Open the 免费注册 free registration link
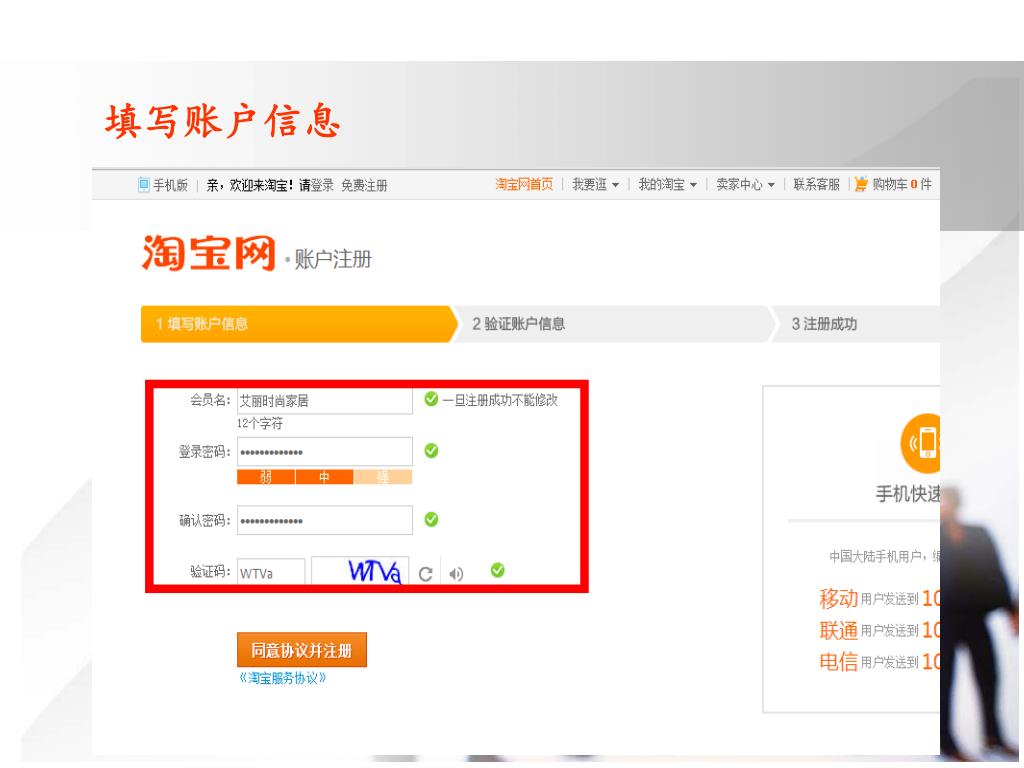Viewport: 1024px width, 768px height. [x=364, y=185]
